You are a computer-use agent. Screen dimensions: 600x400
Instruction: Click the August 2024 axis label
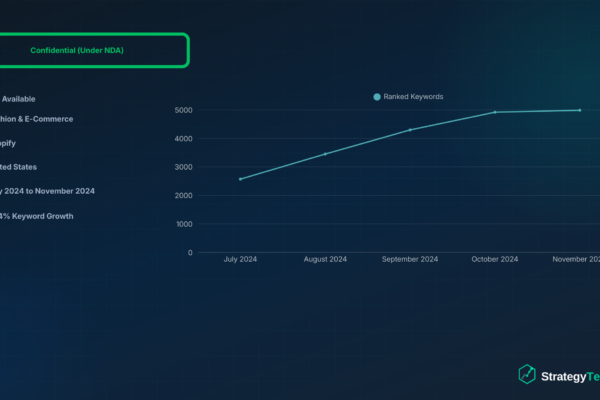coord(325,259)
